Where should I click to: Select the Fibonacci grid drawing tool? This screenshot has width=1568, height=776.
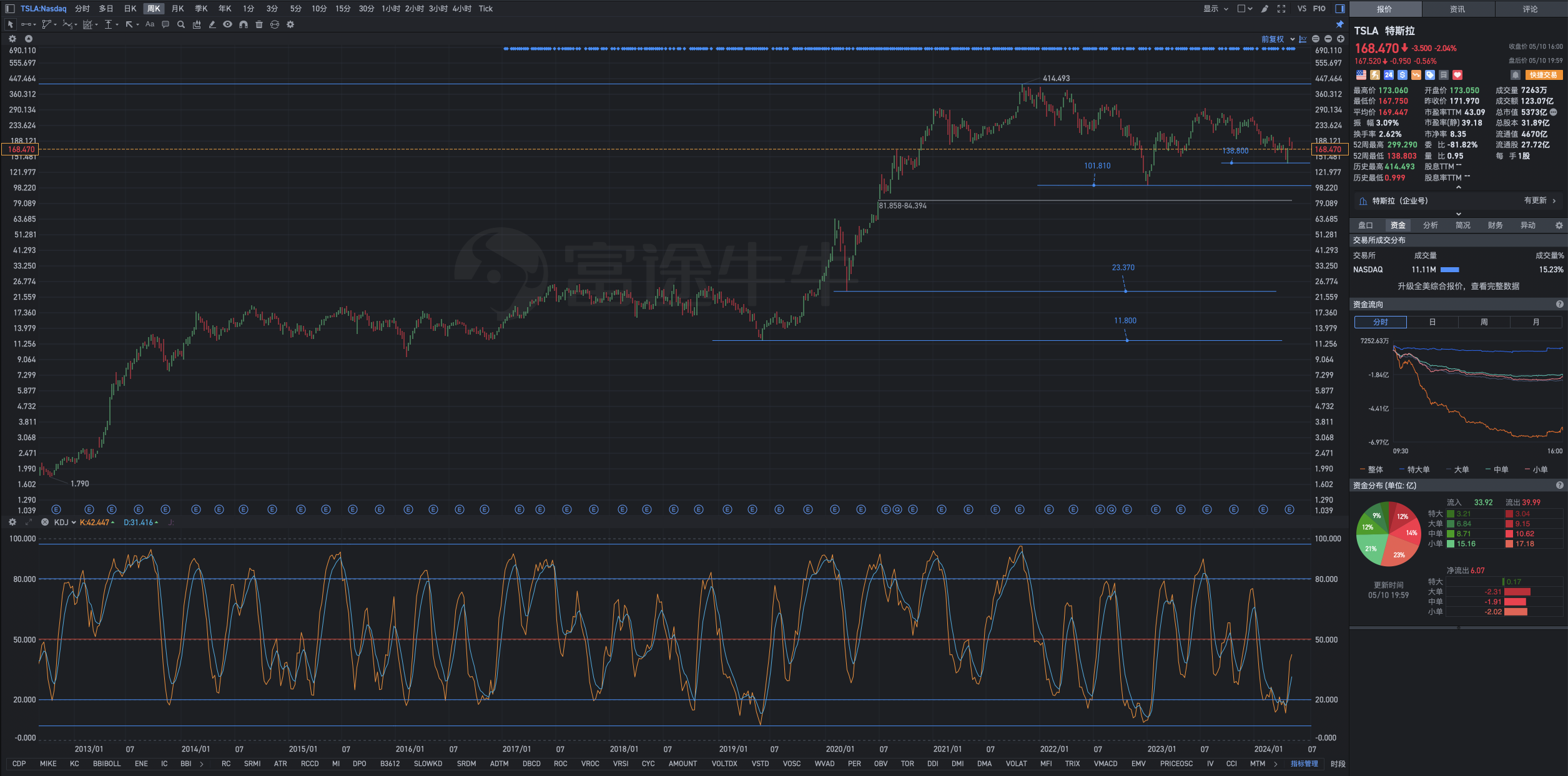pos(87,24)
